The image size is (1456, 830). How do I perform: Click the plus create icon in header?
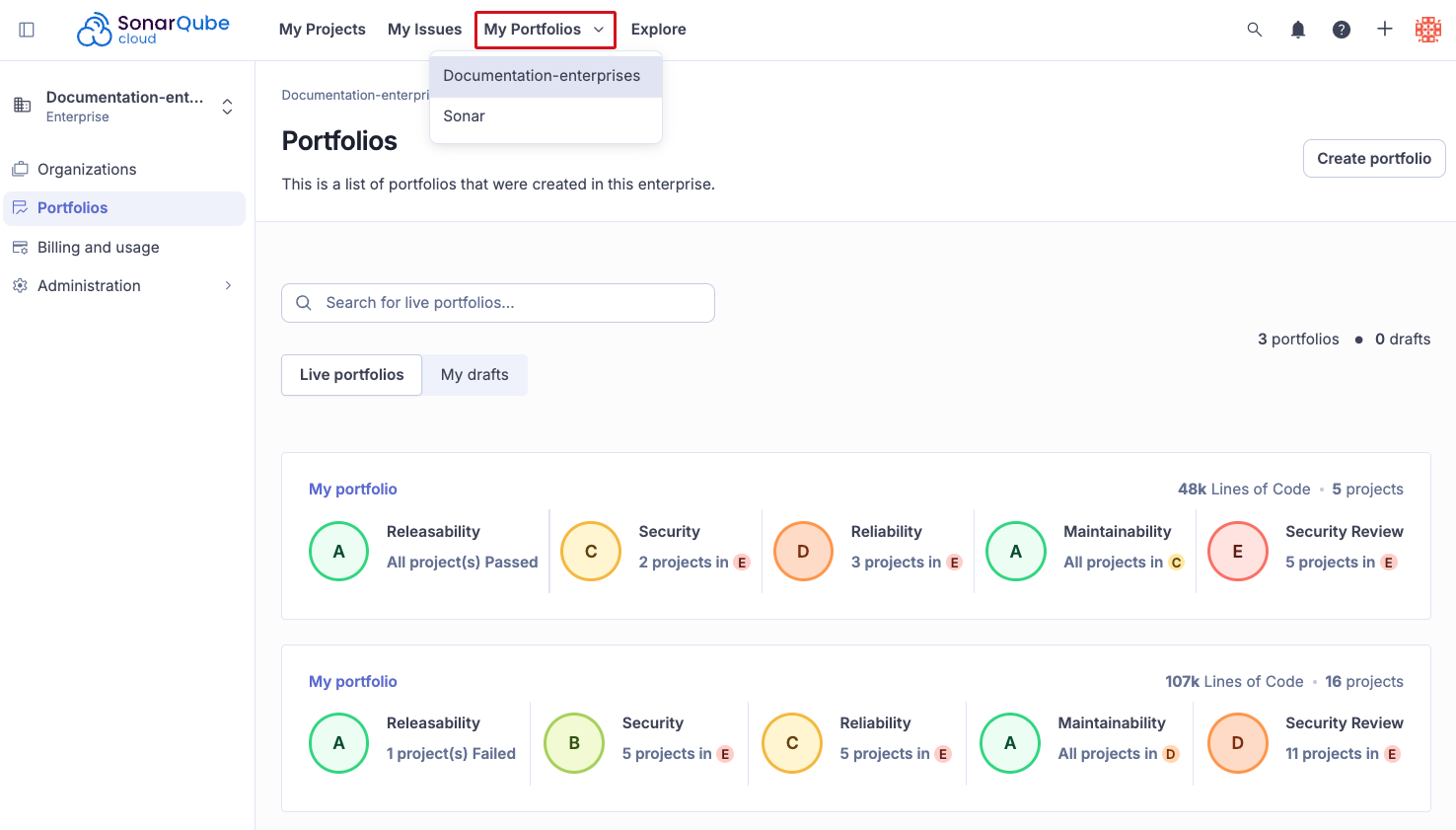coord(1385,30)
